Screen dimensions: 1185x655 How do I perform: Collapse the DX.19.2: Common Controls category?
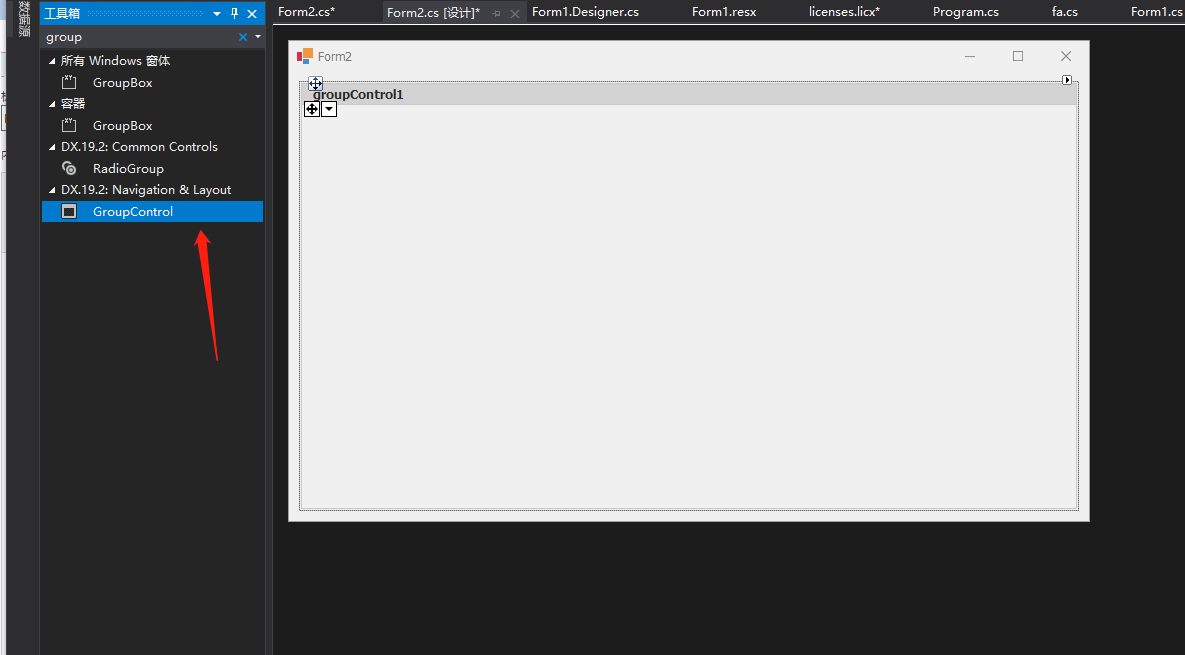pyautogui.click(x=51, y=146)
